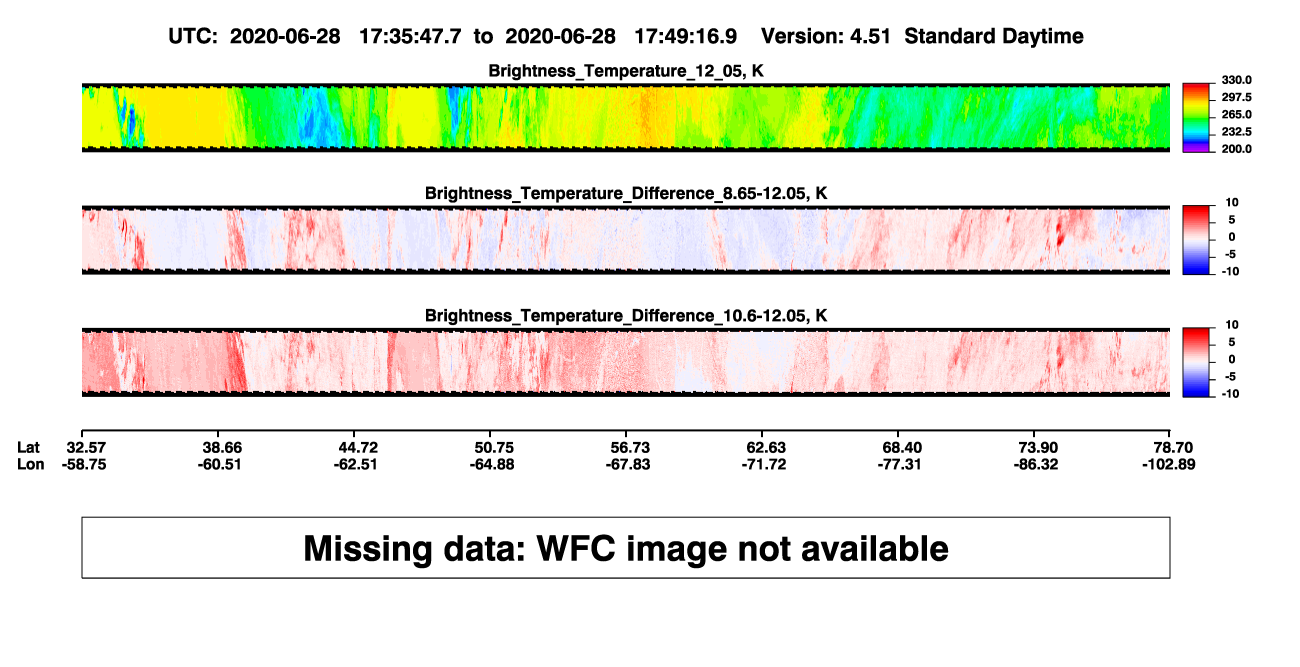Viewport: 1300px width, 667px height.
Task: Click latitude value 44.72
Action: tap(358, 446)
